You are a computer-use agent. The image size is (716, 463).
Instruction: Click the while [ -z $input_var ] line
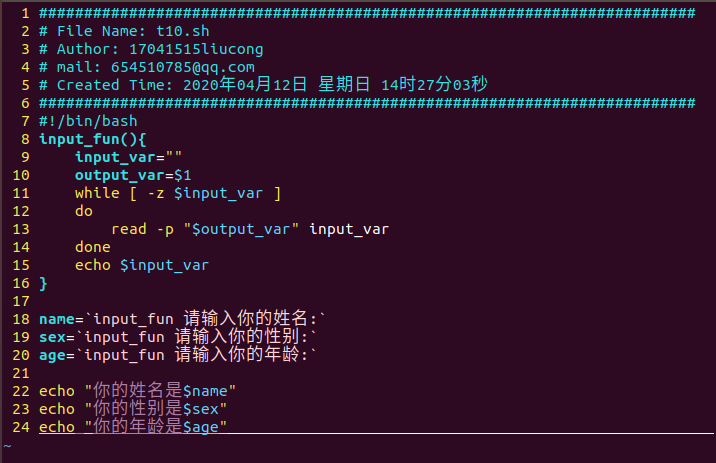coord(178,193)
